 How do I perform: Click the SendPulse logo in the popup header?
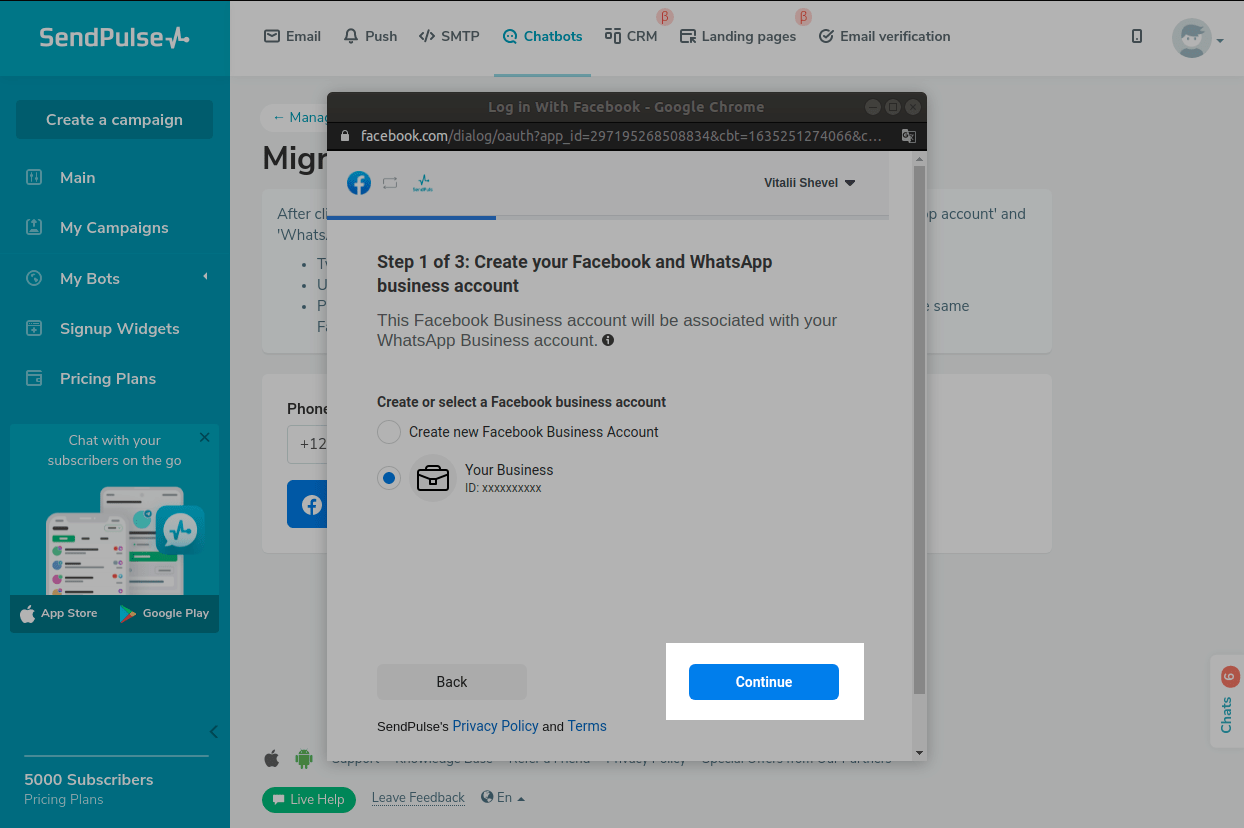tap(423, 183)
